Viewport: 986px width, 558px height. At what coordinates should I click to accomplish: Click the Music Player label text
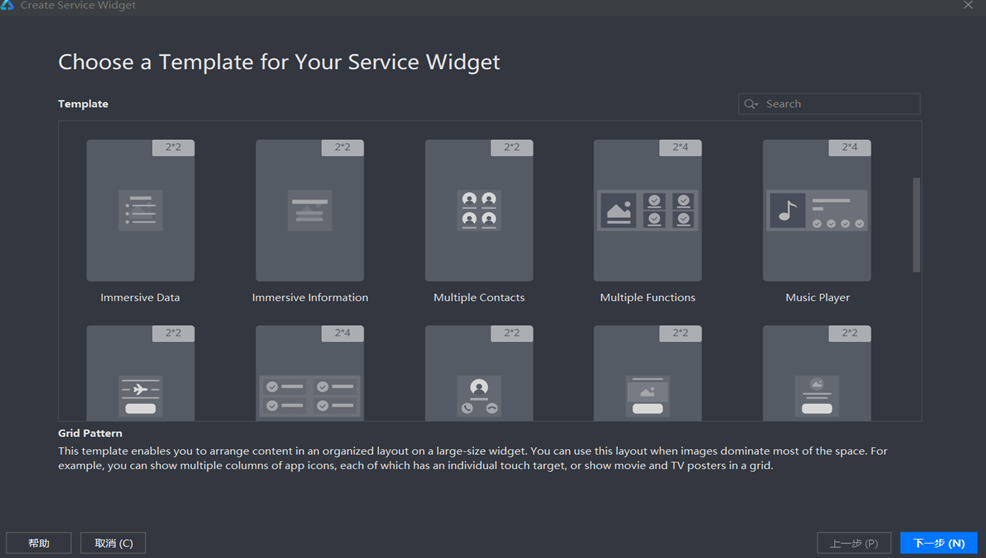817,297
